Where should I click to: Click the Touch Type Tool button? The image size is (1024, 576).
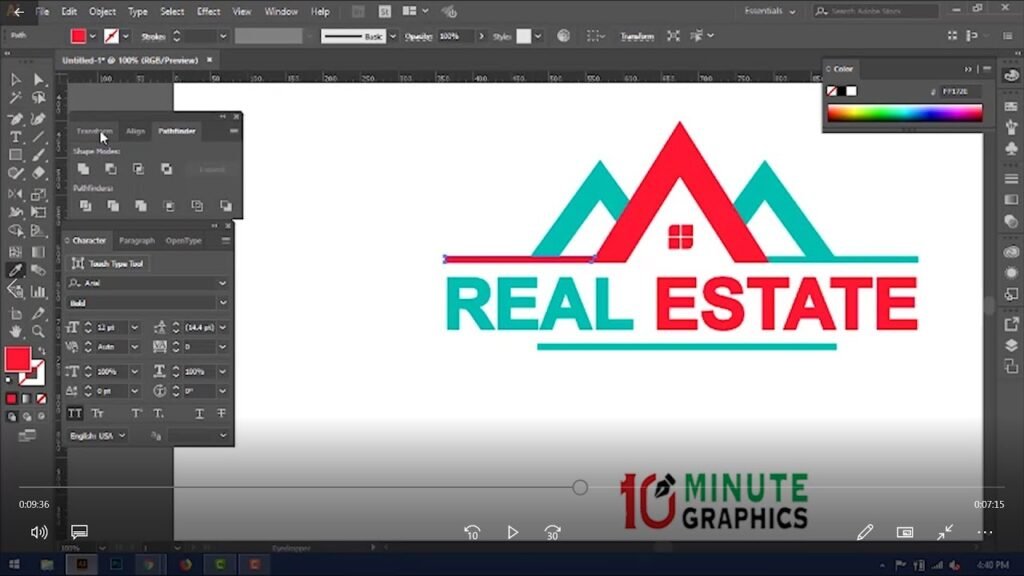click(110, 264)
